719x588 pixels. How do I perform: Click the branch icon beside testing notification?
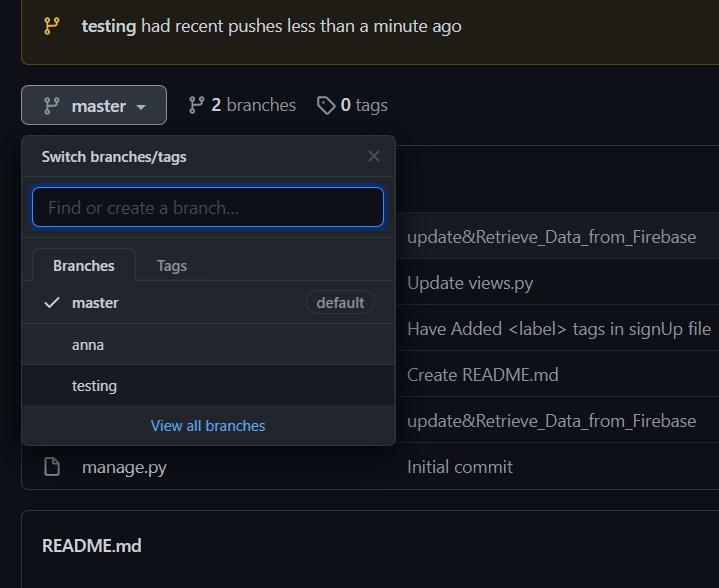pos(51,26)
